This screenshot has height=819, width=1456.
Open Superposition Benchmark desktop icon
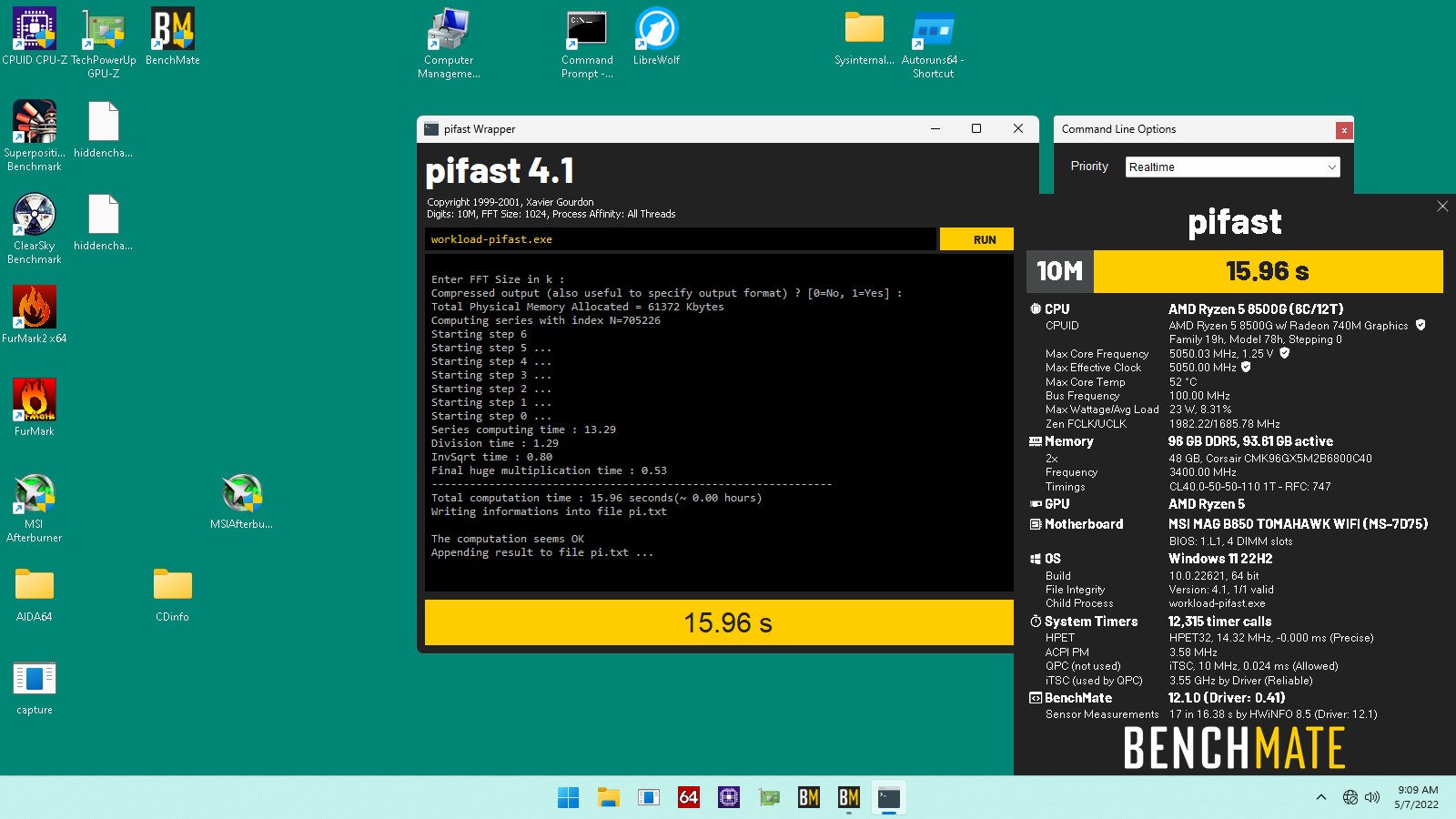point(35,136)
